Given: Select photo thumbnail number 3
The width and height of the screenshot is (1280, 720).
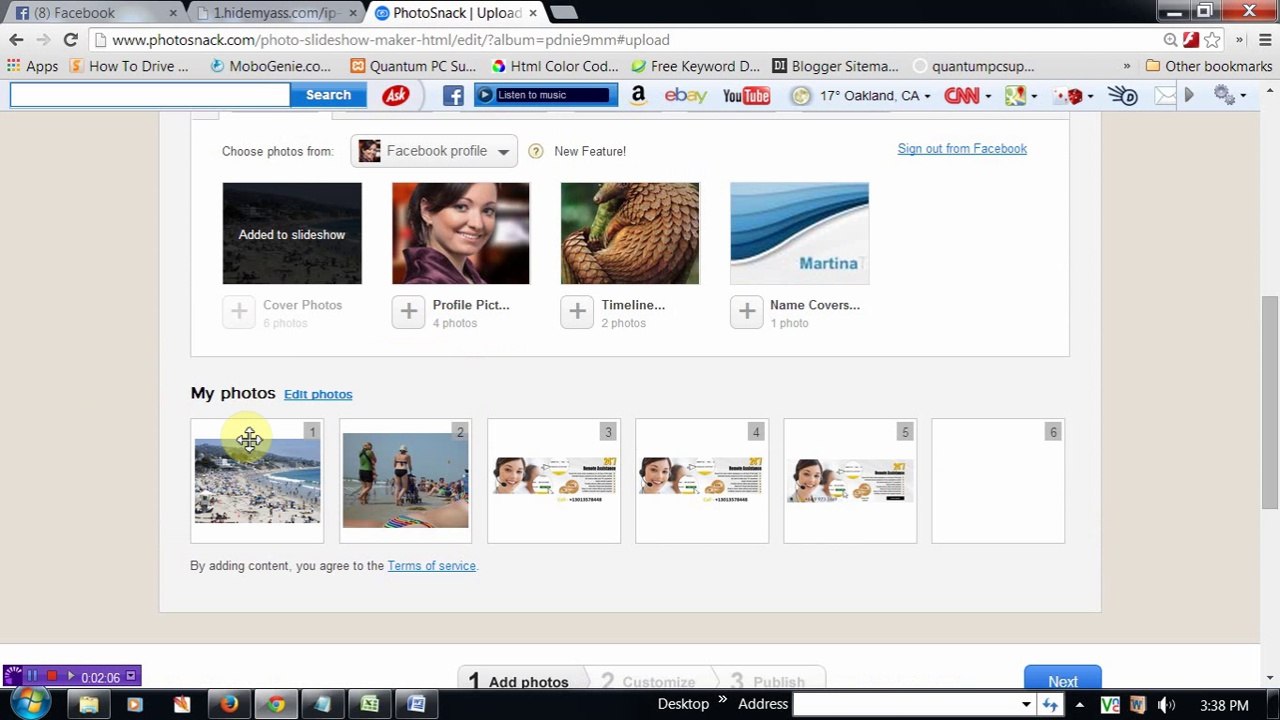Looking at the screenshot, I should click(553, 481).
